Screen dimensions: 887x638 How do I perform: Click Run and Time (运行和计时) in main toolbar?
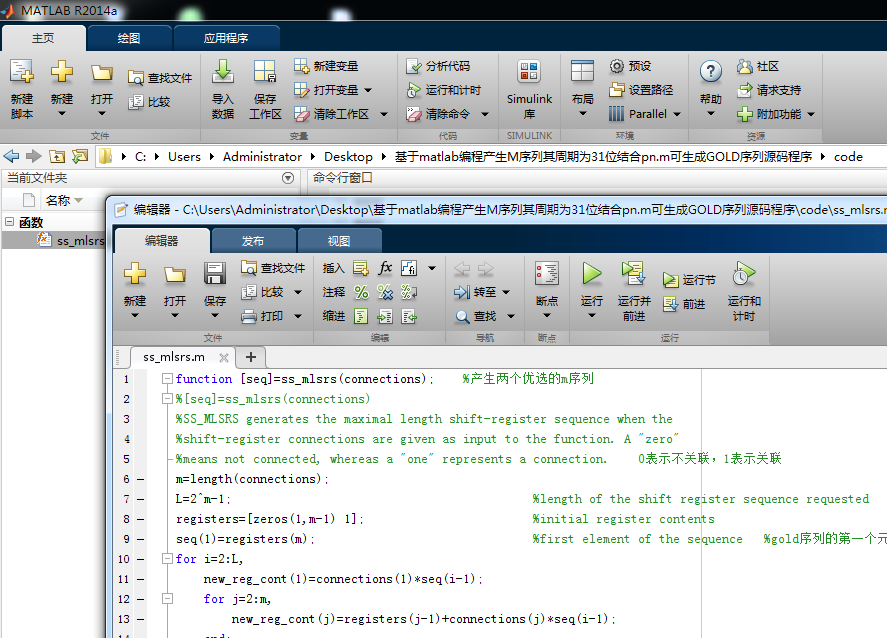444,90
